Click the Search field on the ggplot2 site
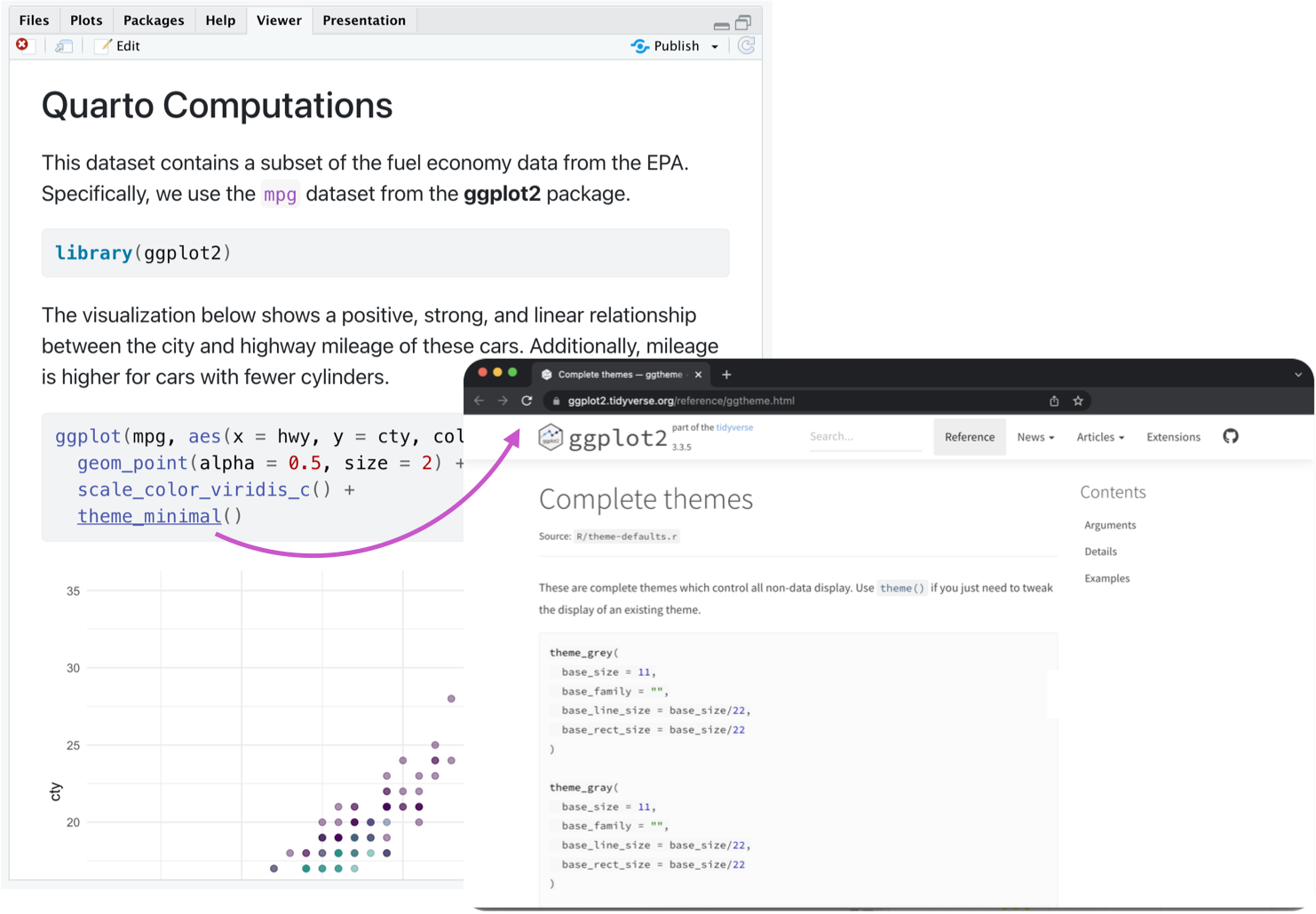The height and width of the screenshot is (914, 1316). (x=864, y=436)
